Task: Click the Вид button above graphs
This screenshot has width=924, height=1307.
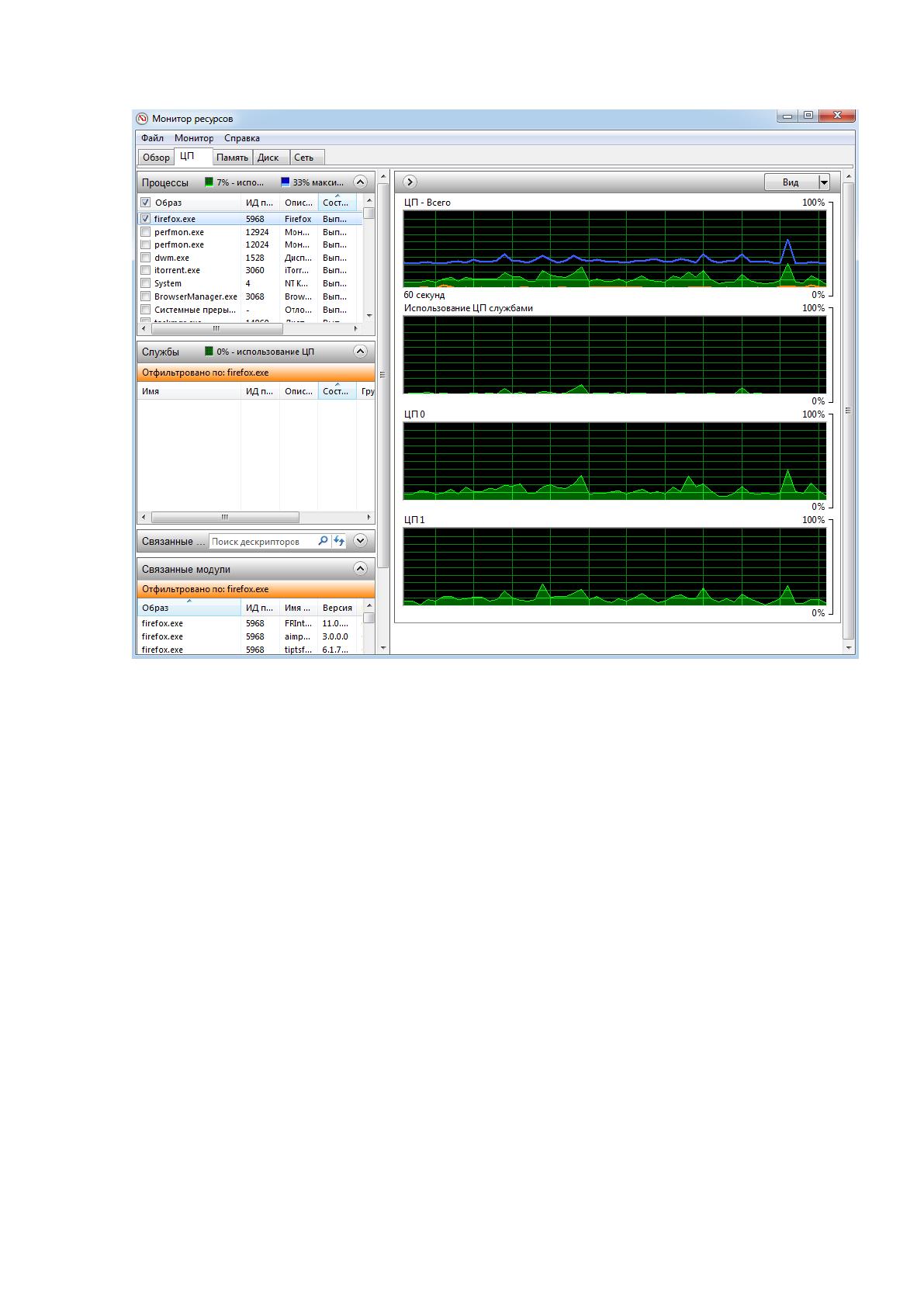Action: tap(791, 182)
